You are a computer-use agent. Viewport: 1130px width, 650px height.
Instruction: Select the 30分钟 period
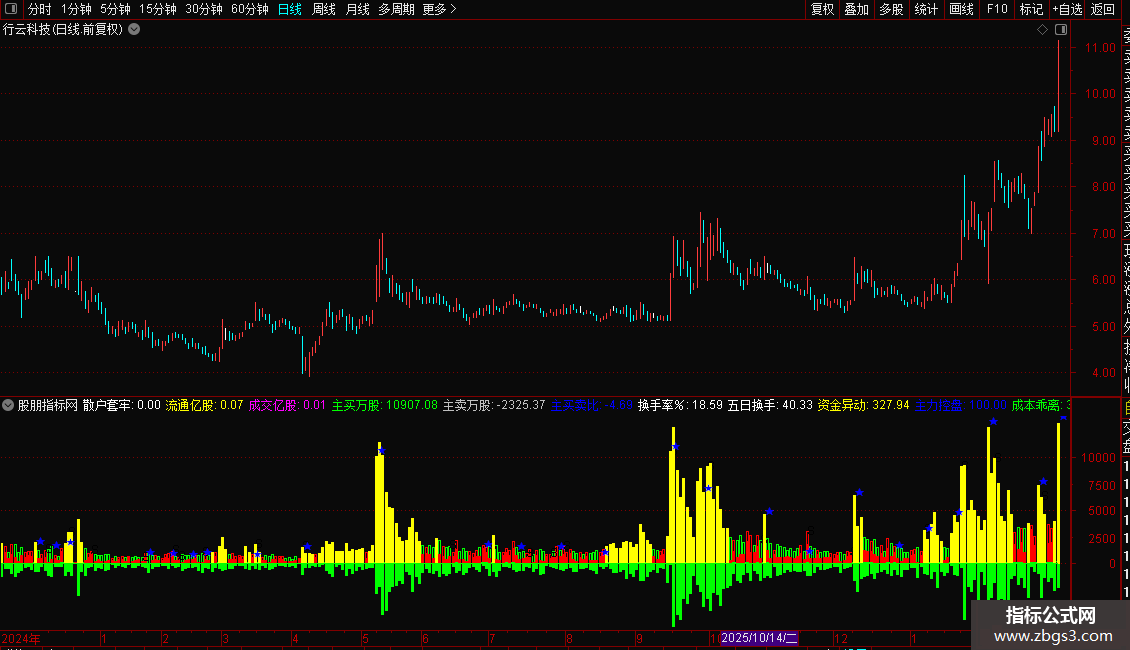coord(204,9)
